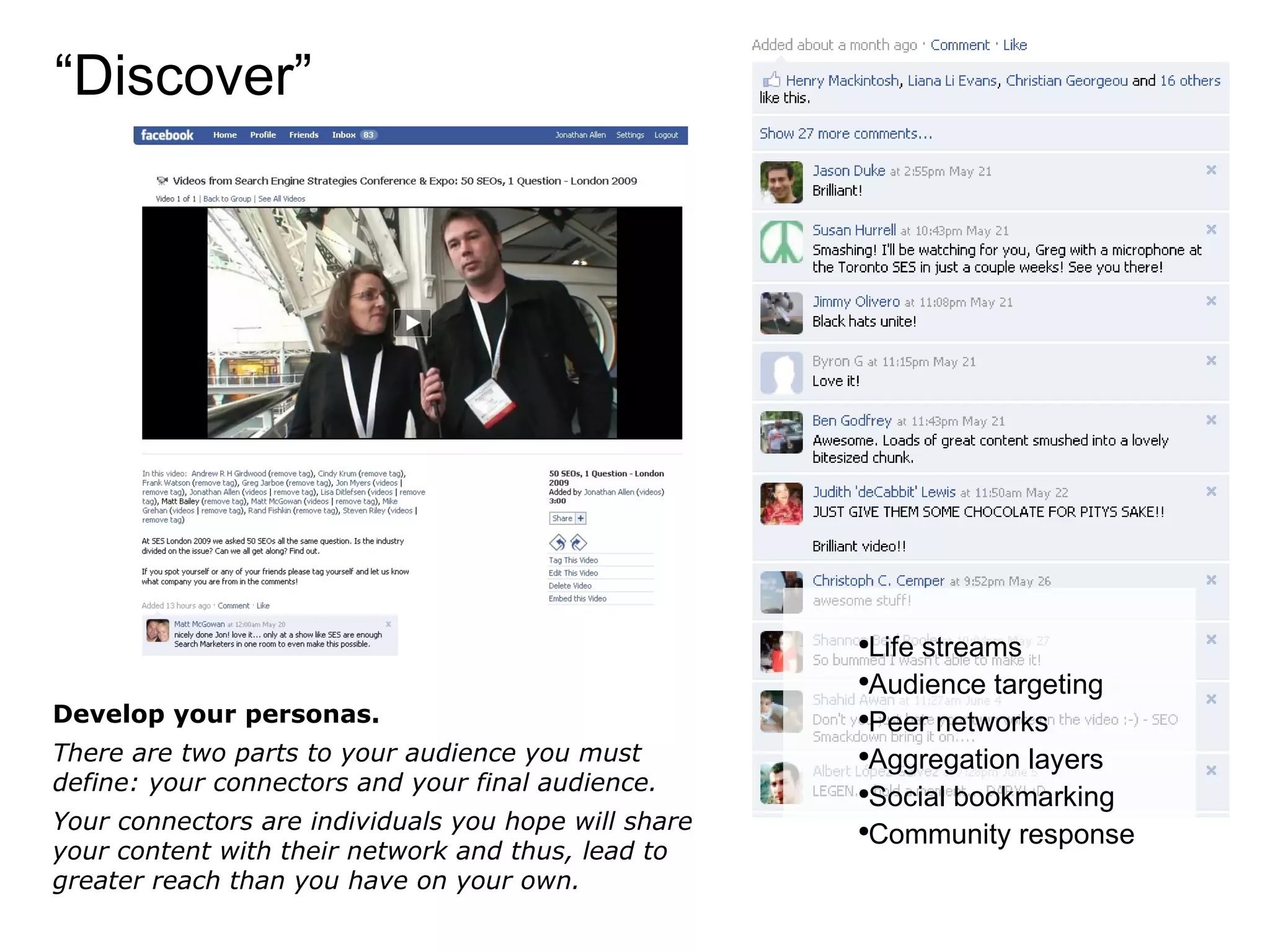
Task: Click the thumbs-up like icon
Action: pos(771,79)
